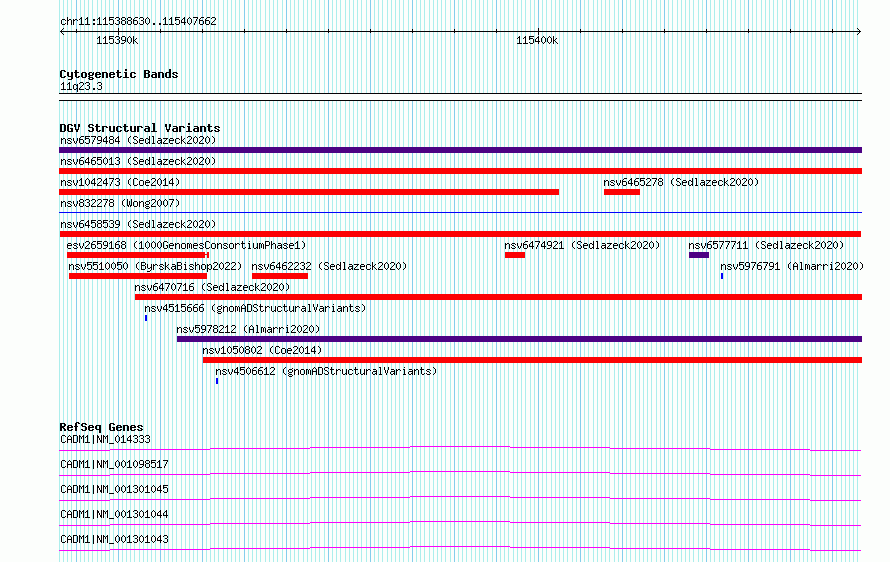
Task: Select the short red nsv6465278 bar
Action: coord(622,192)
